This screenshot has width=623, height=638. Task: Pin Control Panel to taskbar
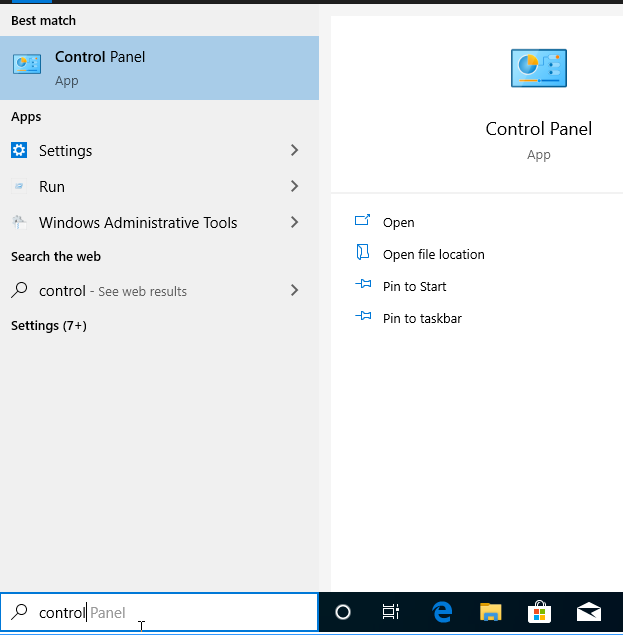click(x=422, y=319)
